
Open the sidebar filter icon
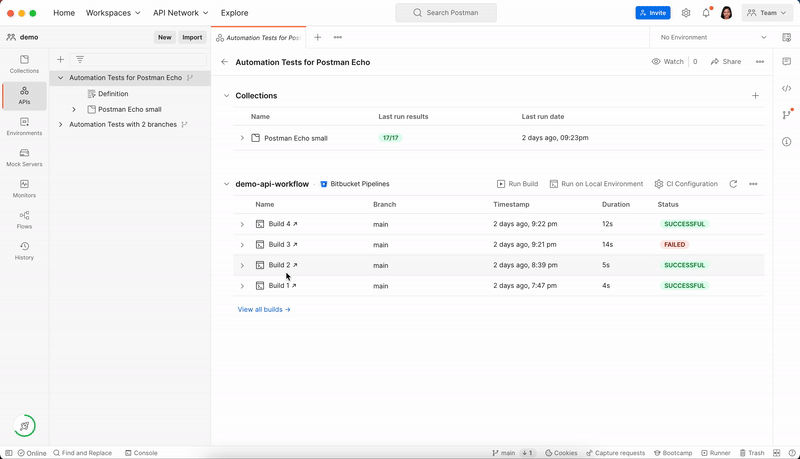[x=80, y=60]
